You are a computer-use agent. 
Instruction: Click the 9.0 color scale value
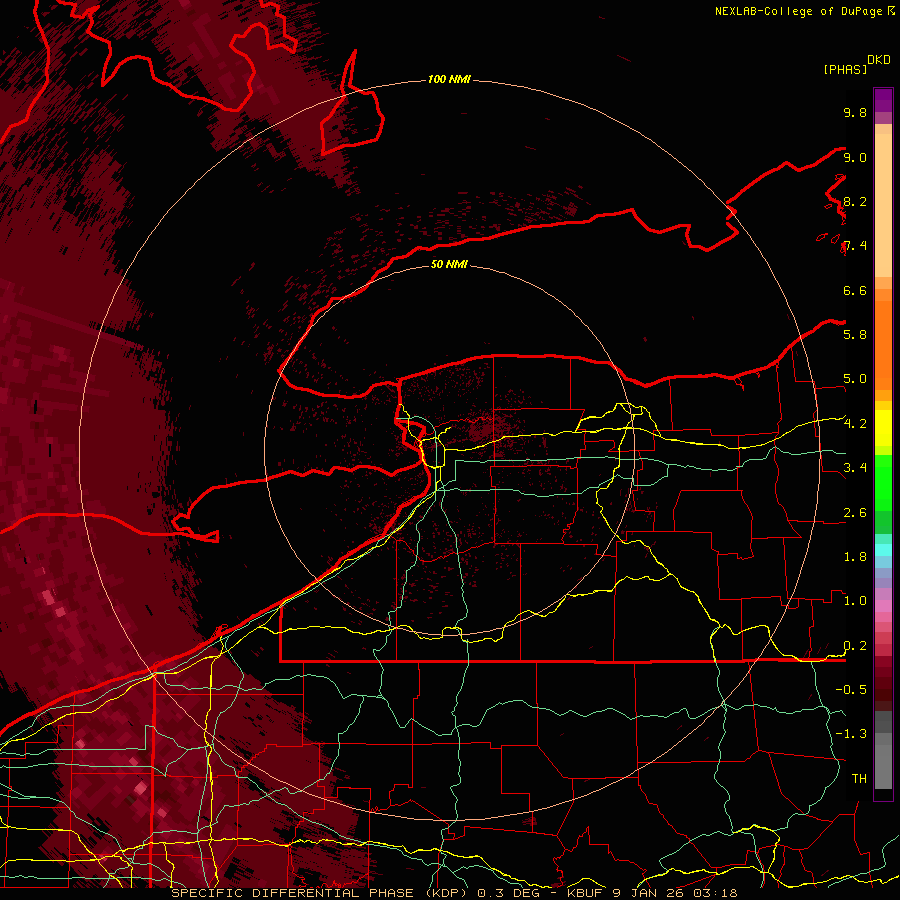(x=855, y=157)
